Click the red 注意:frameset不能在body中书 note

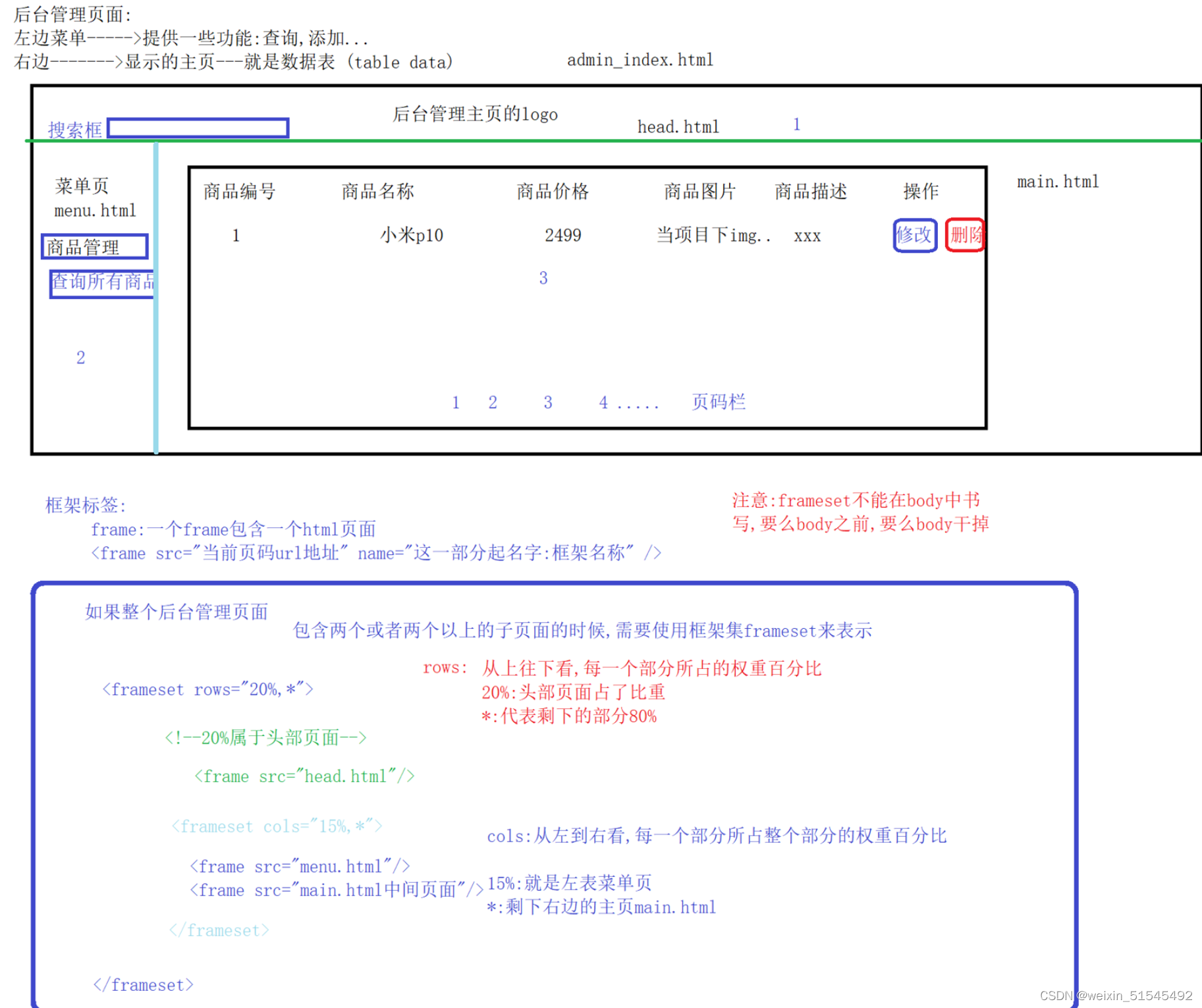(856, 500)
